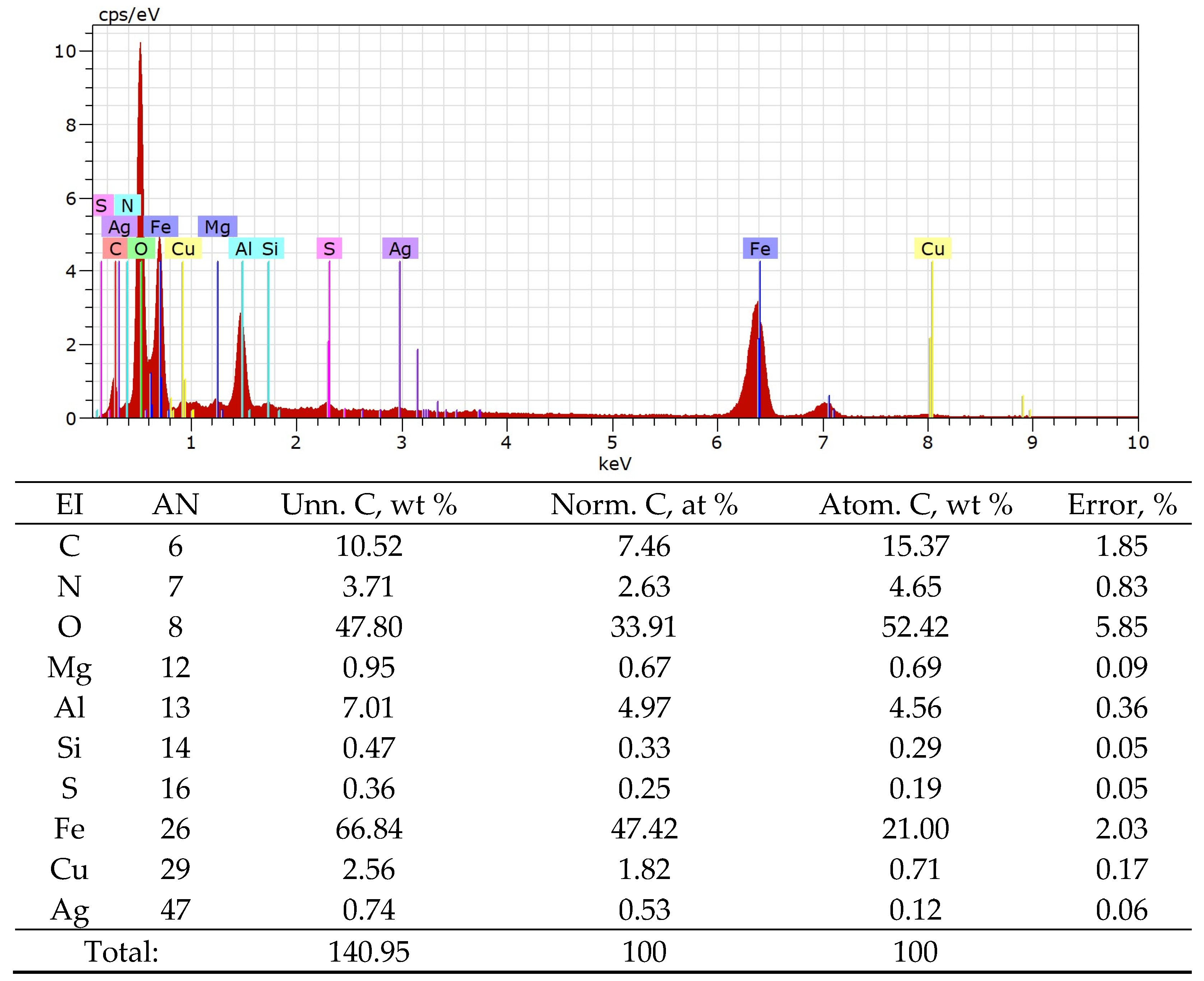Click the blue Fe label above 6.4 keV
1204x981 pixels.
pyautogui.click(x=760, y=248)
